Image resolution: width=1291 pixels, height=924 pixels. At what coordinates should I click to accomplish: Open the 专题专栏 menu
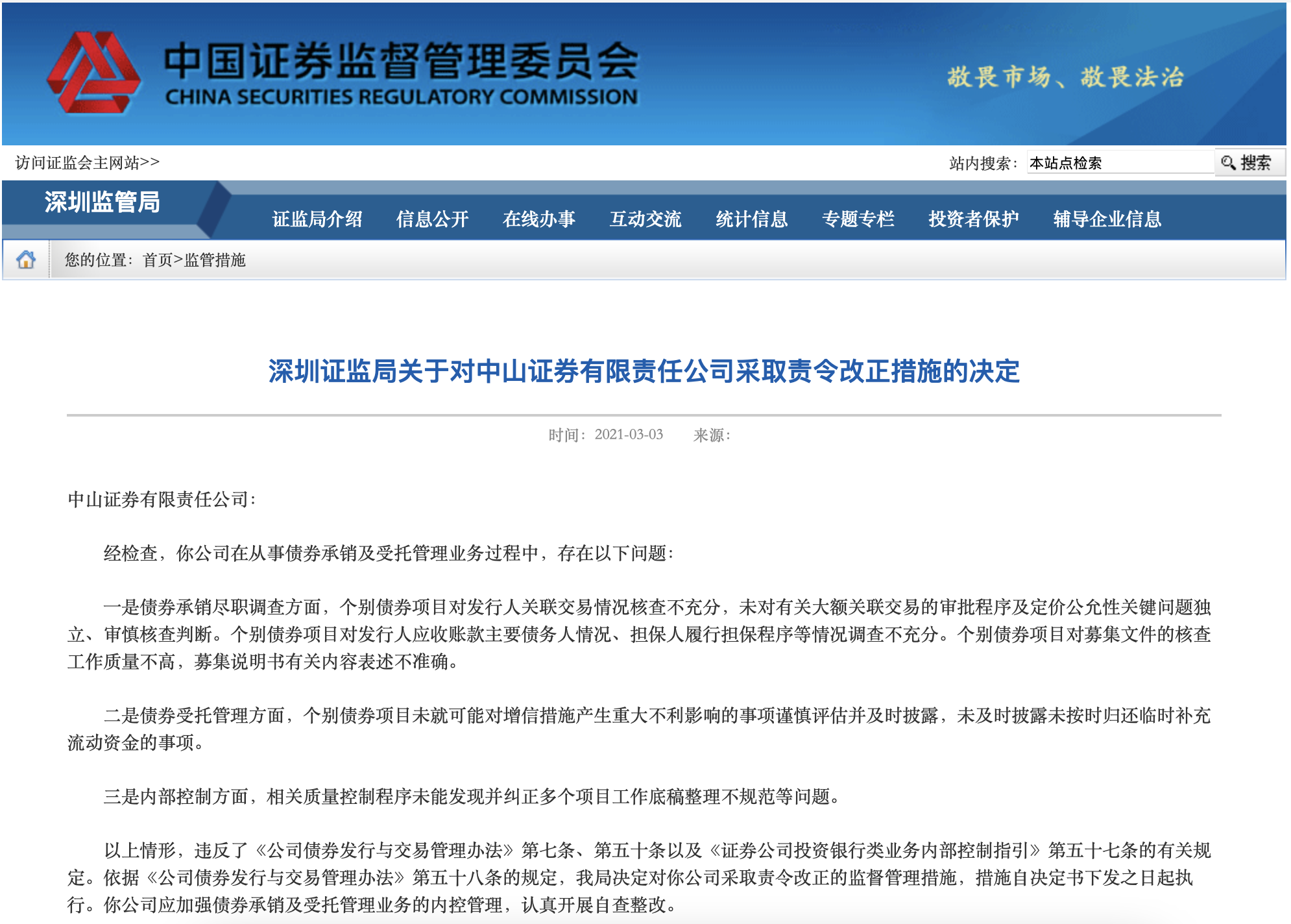point(858,219)
